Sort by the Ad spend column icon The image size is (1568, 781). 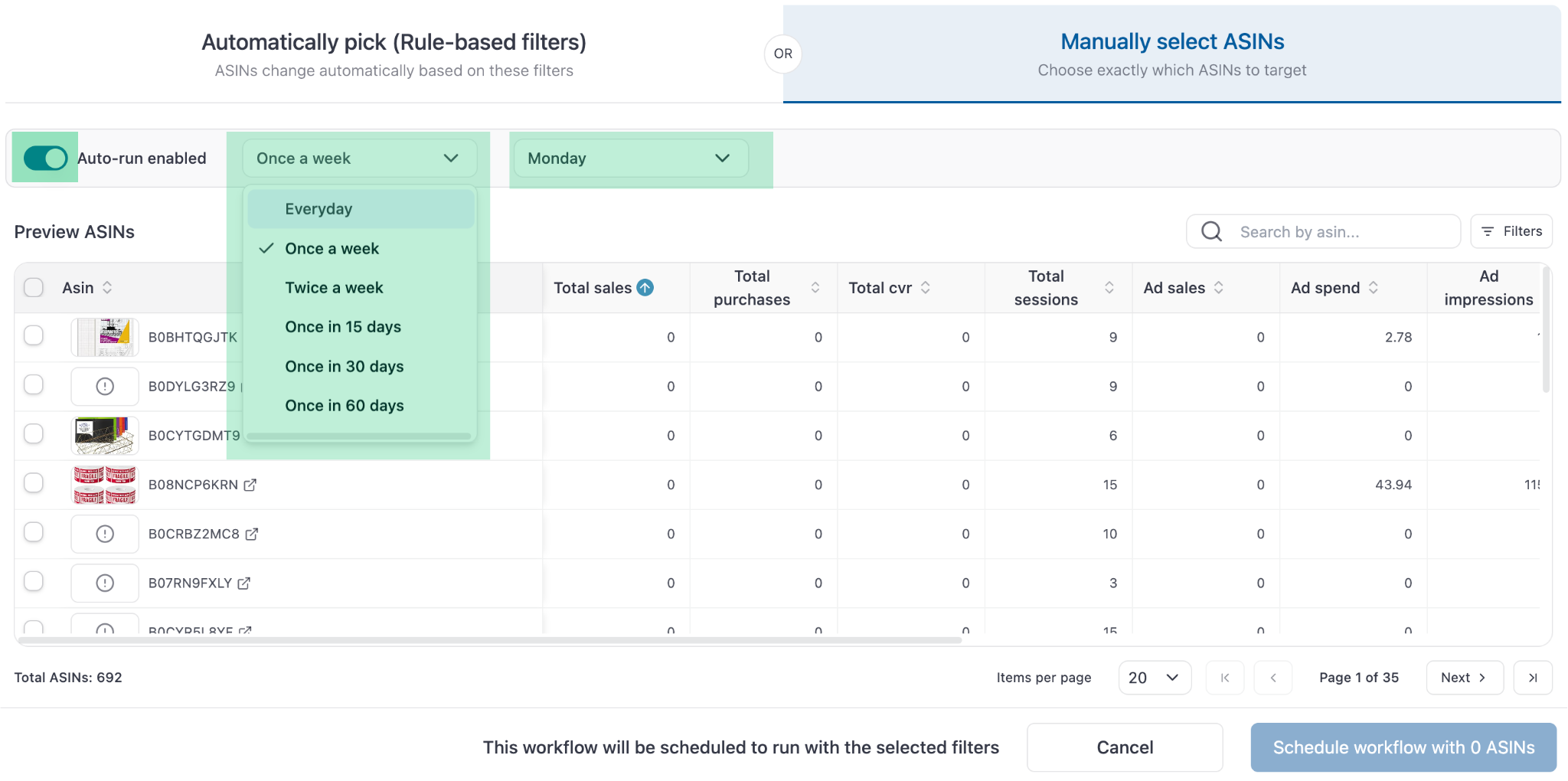click(1374, 288)
